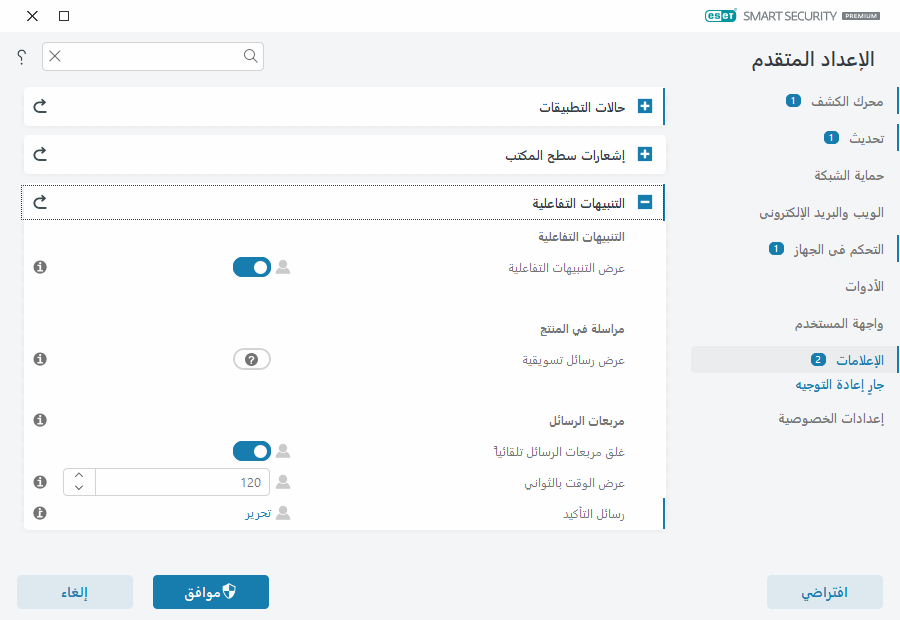Click the help question mark icon beside search

(21, 58)
